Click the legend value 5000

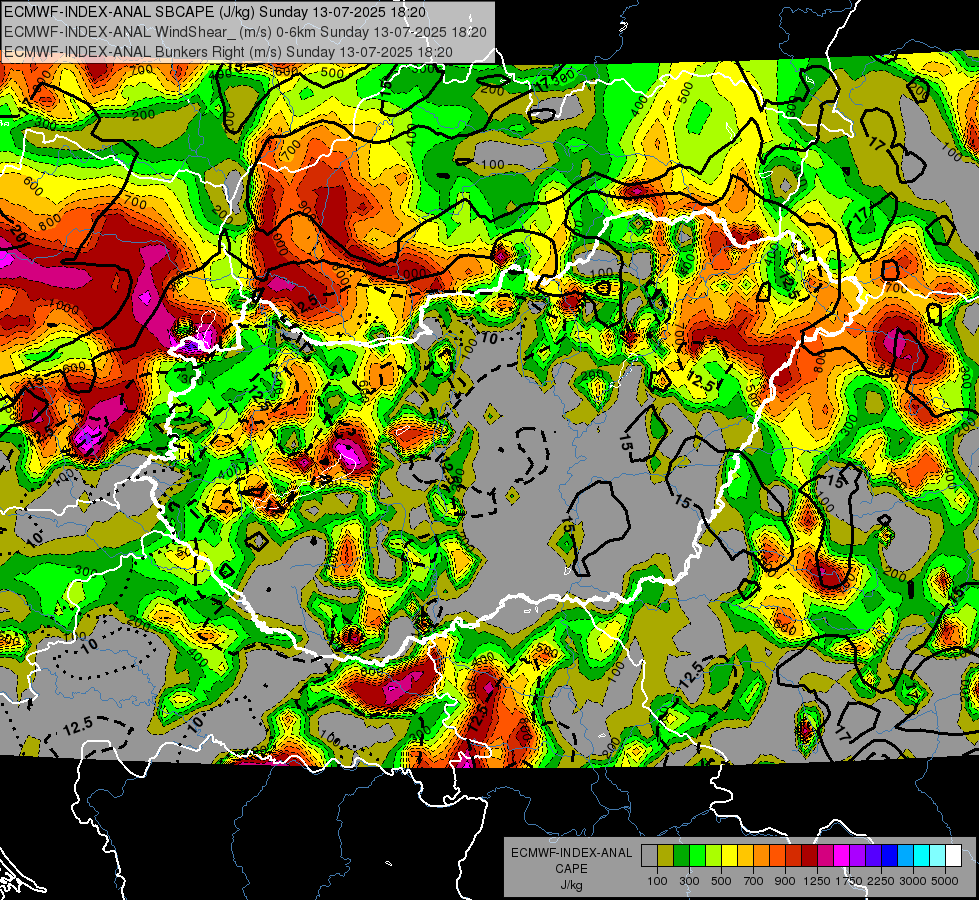pos(945,881)
